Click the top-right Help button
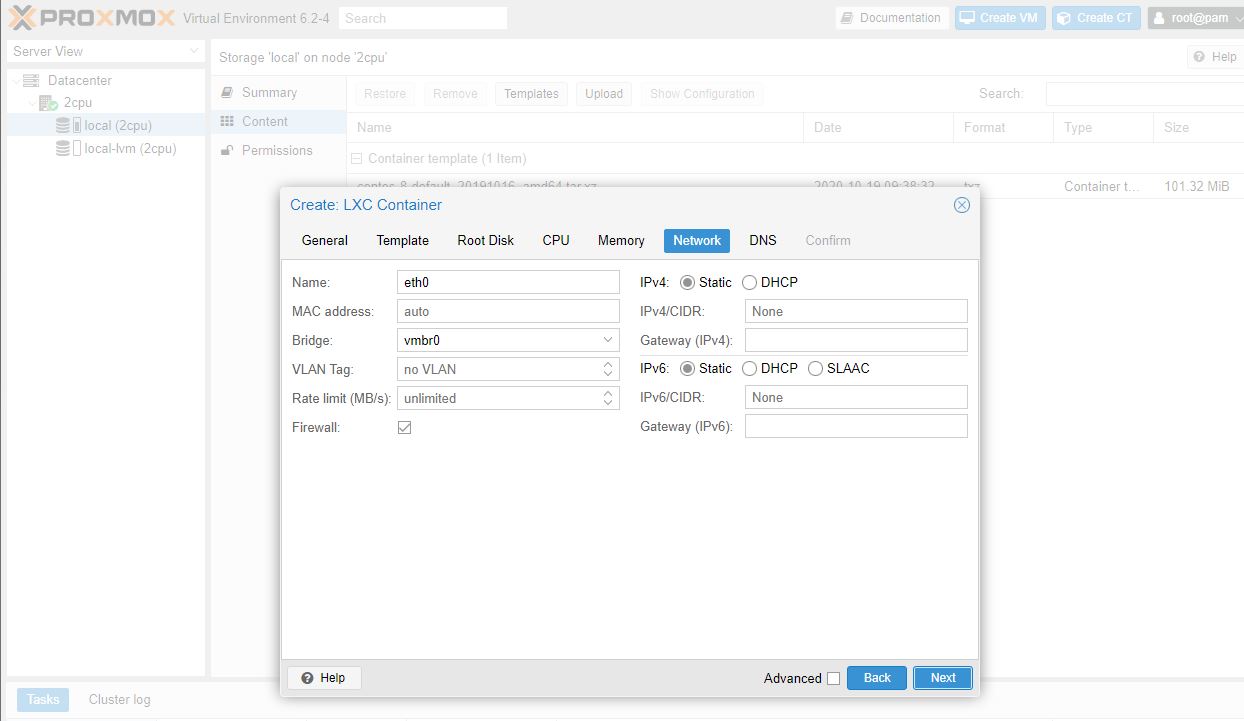Screen dimensions: 1244x721 pyautogui.click(x=1214, y=57)
